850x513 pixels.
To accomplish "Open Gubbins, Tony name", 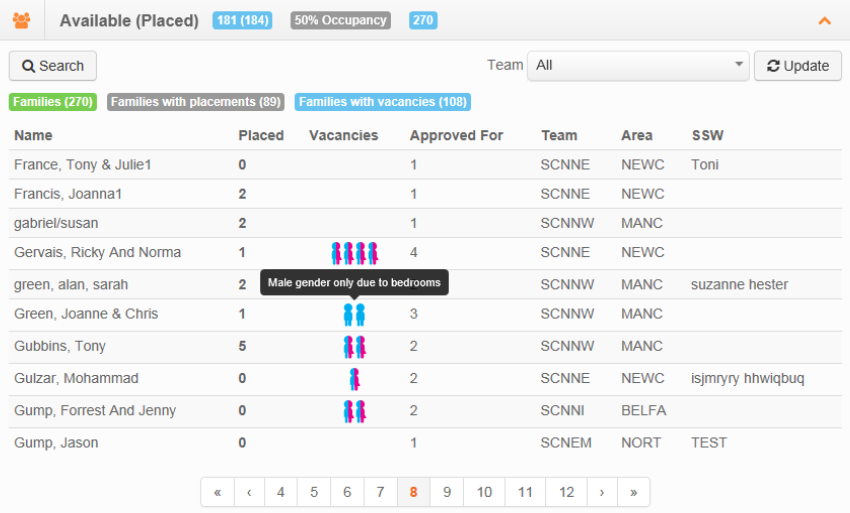I will [x=60, y=346].
